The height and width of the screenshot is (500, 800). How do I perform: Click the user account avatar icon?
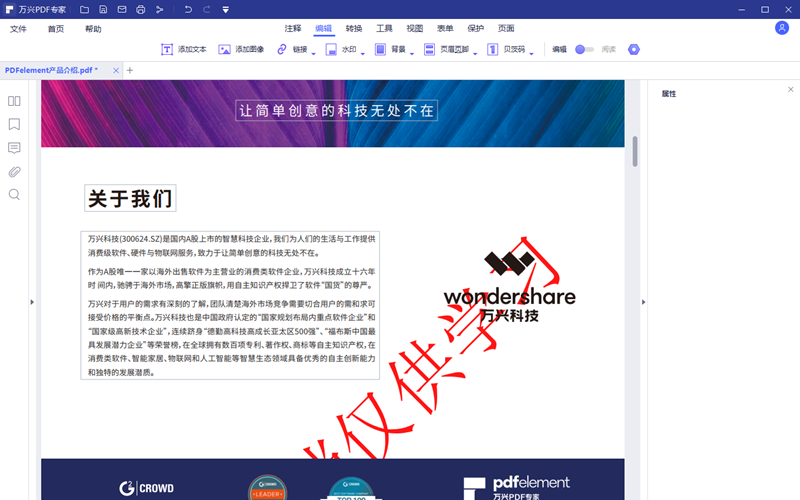pos(782,29)
